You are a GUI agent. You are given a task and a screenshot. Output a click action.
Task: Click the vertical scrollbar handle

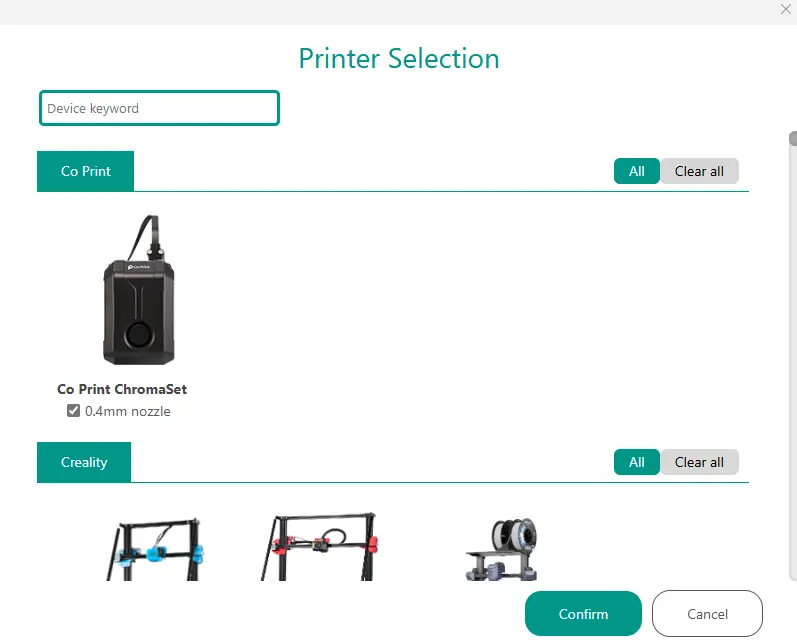793,138
